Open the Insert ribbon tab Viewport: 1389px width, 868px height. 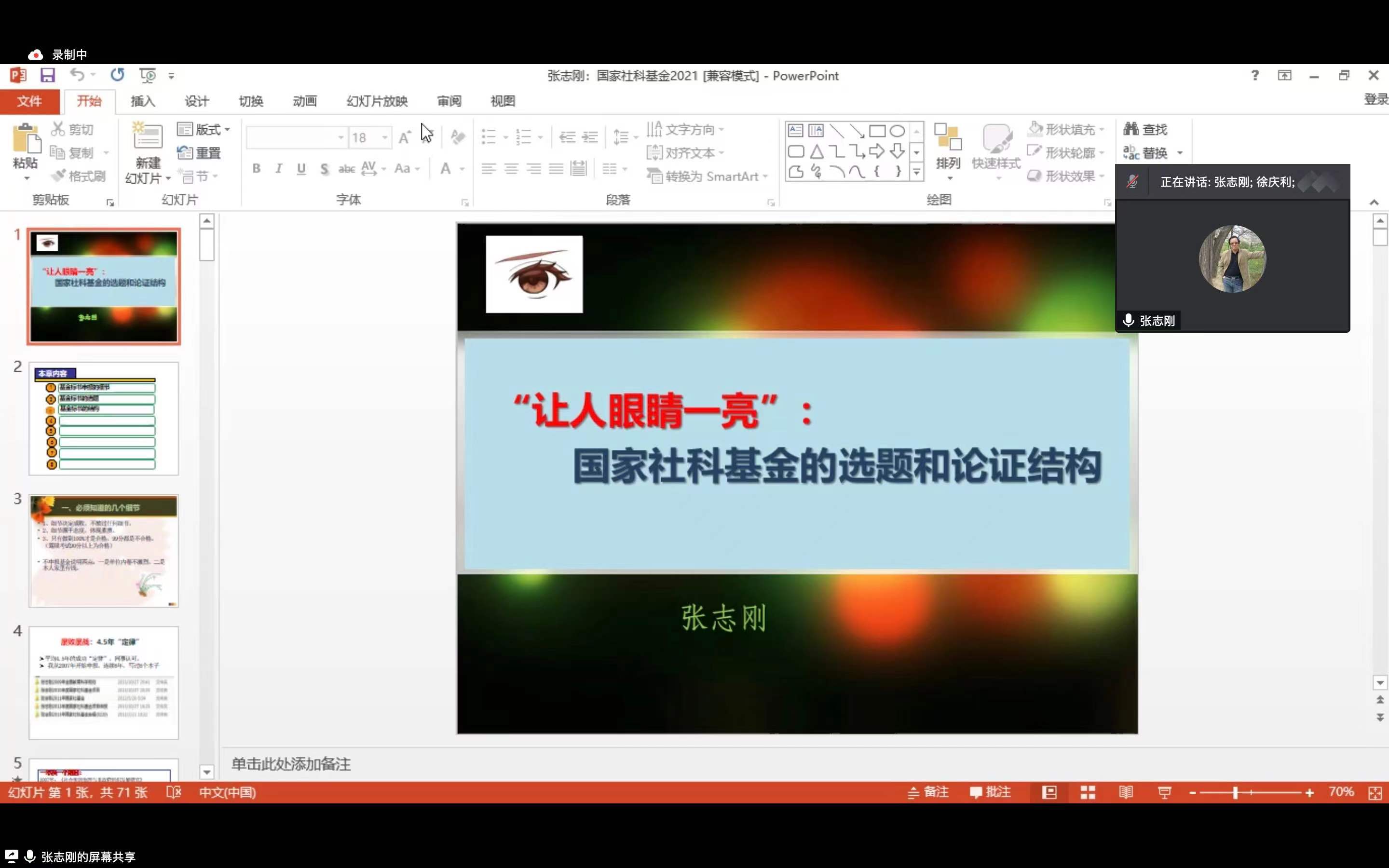point(142,101)
